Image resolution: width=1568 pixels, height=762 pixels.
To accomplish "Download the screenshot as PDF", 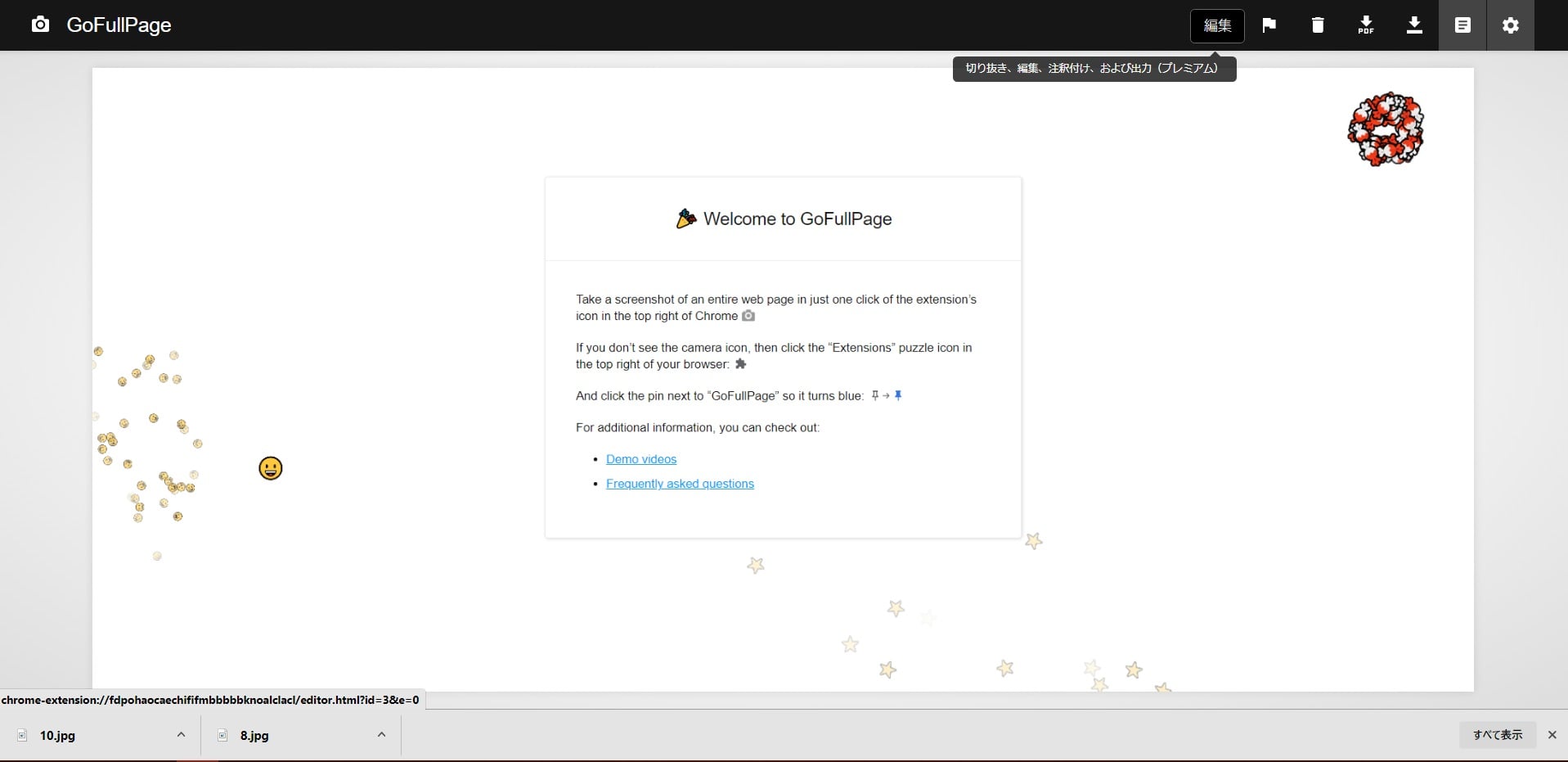I will coord(1366,25).
